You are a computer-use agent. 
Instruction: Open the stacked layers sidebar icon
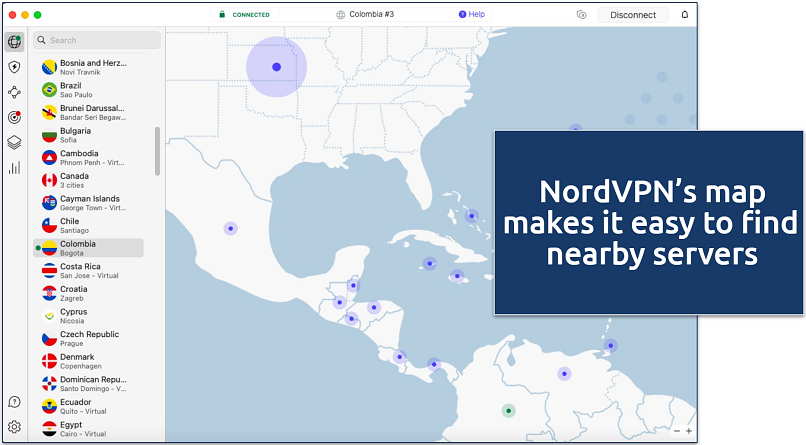(14, 142)
